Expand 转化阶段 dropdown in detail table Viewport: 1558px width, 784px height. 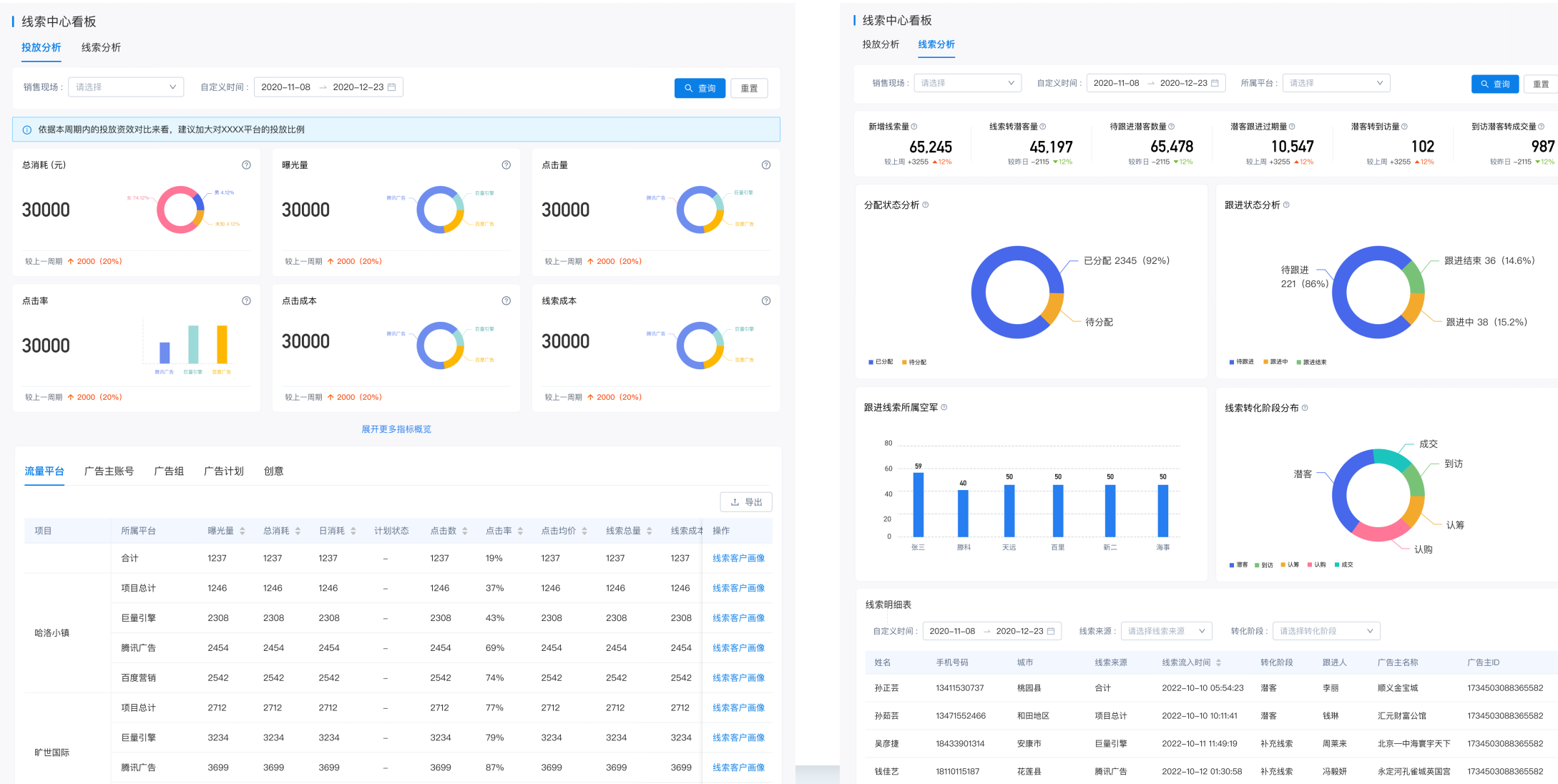click(x=1326, y=631)
